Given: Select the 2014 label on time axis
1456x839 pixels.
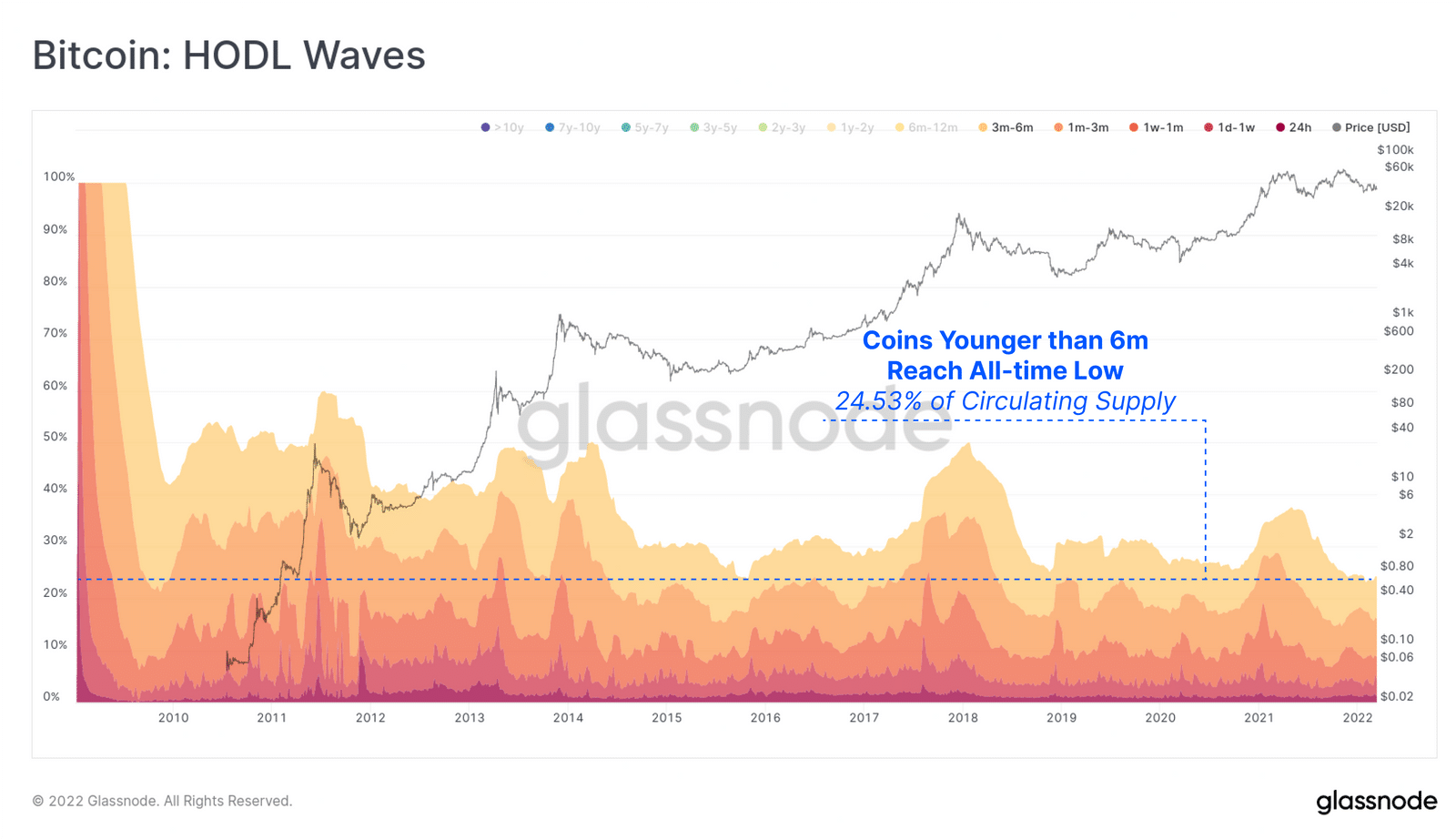Looking at the screenshot, I should 568,717.
